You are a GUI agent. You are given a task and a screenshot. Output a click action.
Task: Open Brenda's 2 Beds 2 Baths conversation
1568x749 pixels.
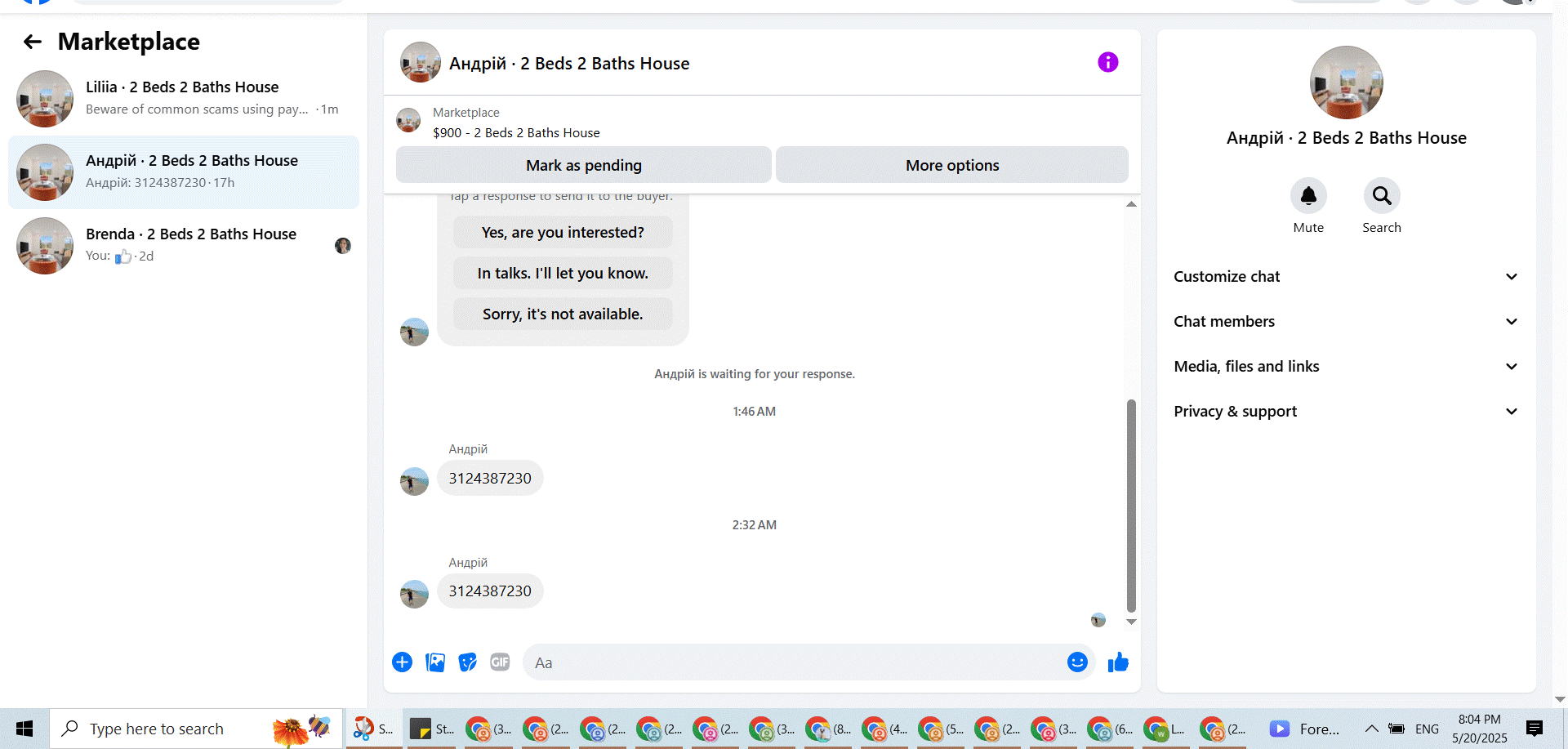(x=184, y=245)
